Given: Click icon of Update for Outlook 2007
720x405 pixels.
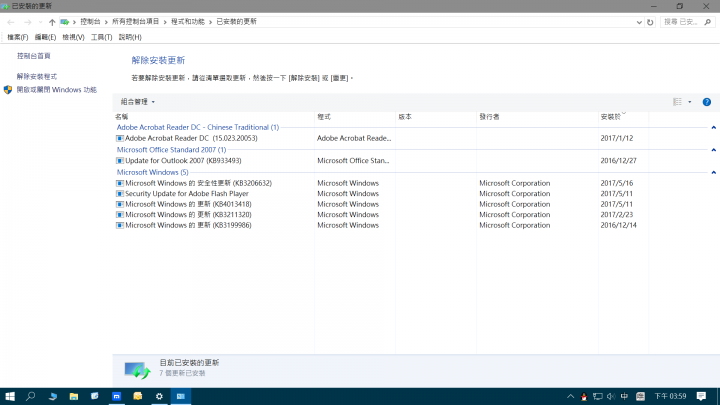Looking at the screenshot, I should pyautogui.click(x=120, y=161).
